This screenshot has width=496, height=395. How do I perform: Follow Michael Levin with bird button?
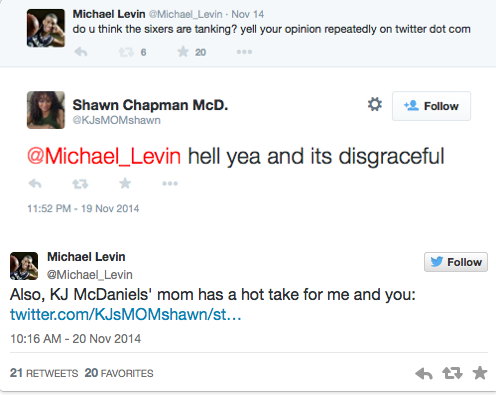tap(456, 262)
